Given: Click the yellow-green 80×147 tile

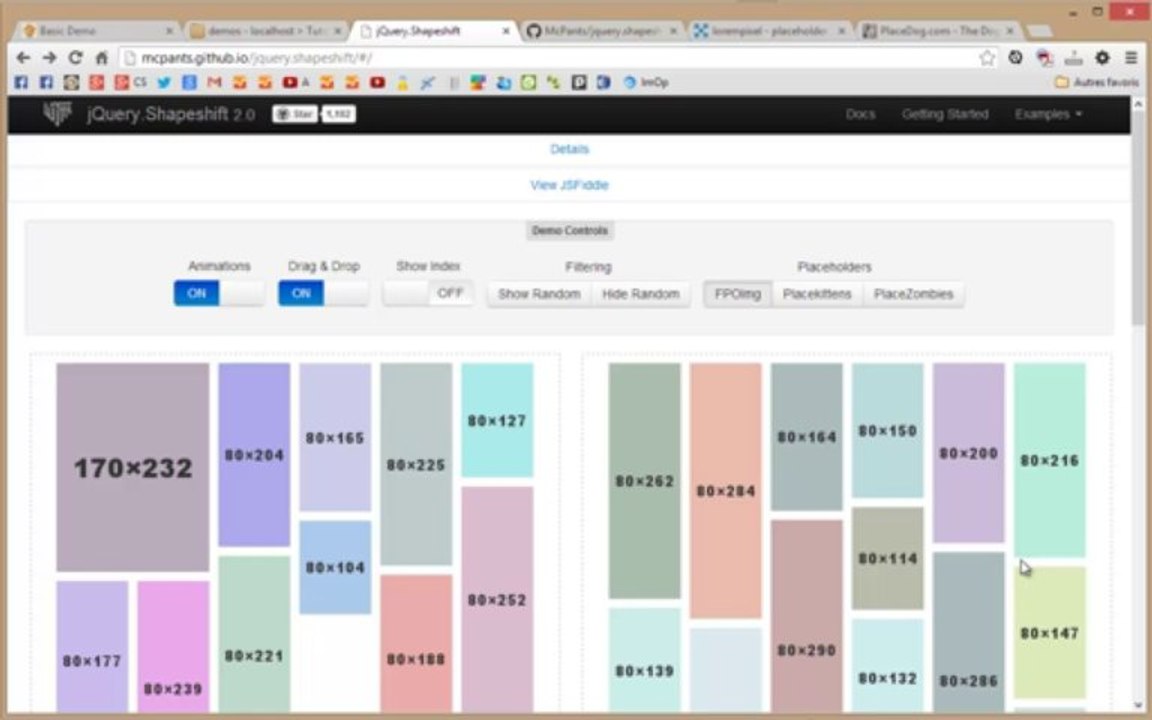Looking at the screenshot, I should [x=1050, y=632].
